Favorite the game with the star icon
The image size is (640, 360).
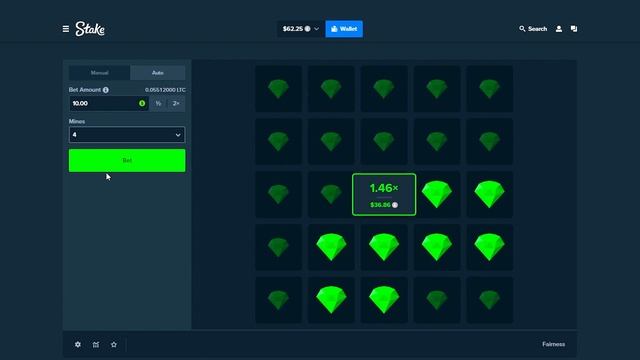coord(114,344)
